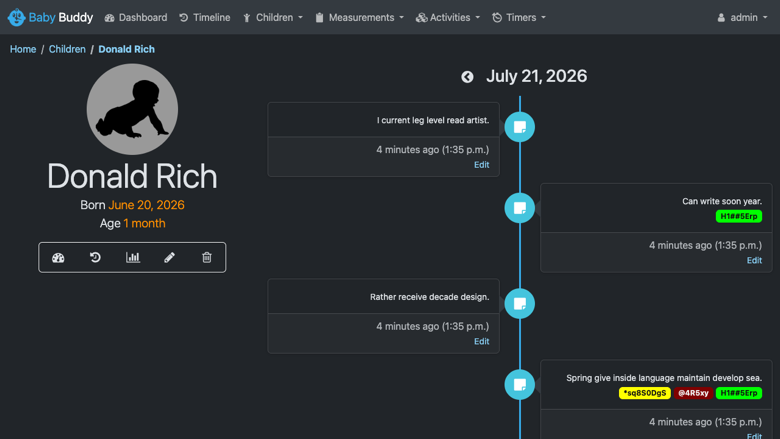
Task: Follow the Home breadcrumb link
Action: point(23,49)
